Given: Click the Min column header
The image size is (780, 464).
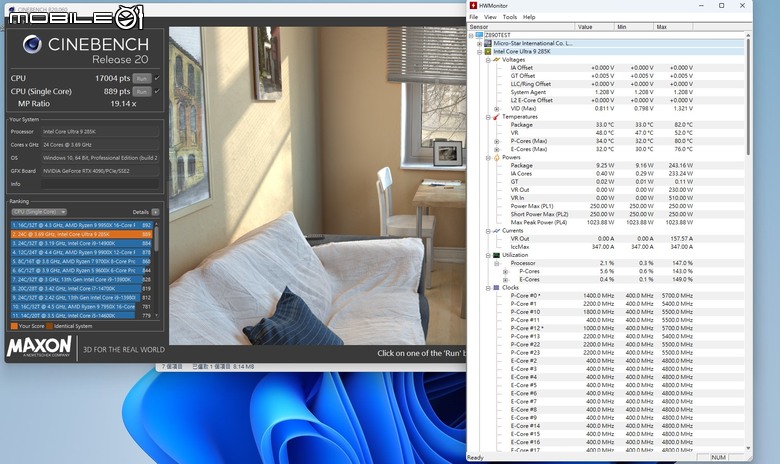Looking at the screenshot, I should (x=633, y=27).
